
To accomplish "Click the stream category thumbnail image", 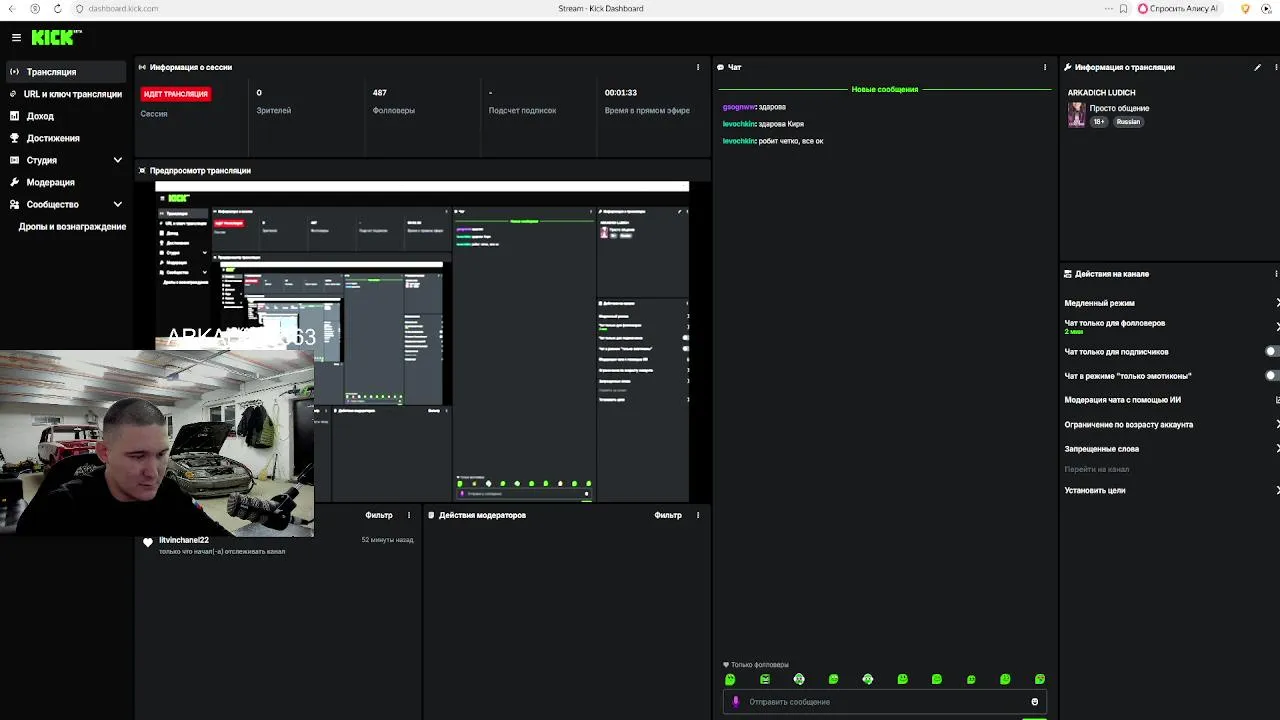I will 1076,115.
